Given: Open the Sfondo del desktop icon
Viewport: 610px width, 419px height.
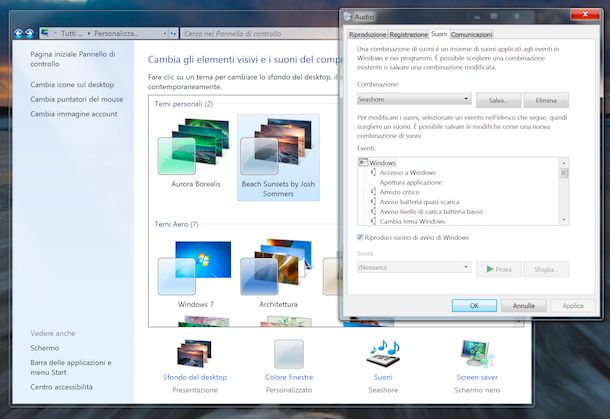Looking at the screenshot, I should pyautogui.click(x=194, y=353).
